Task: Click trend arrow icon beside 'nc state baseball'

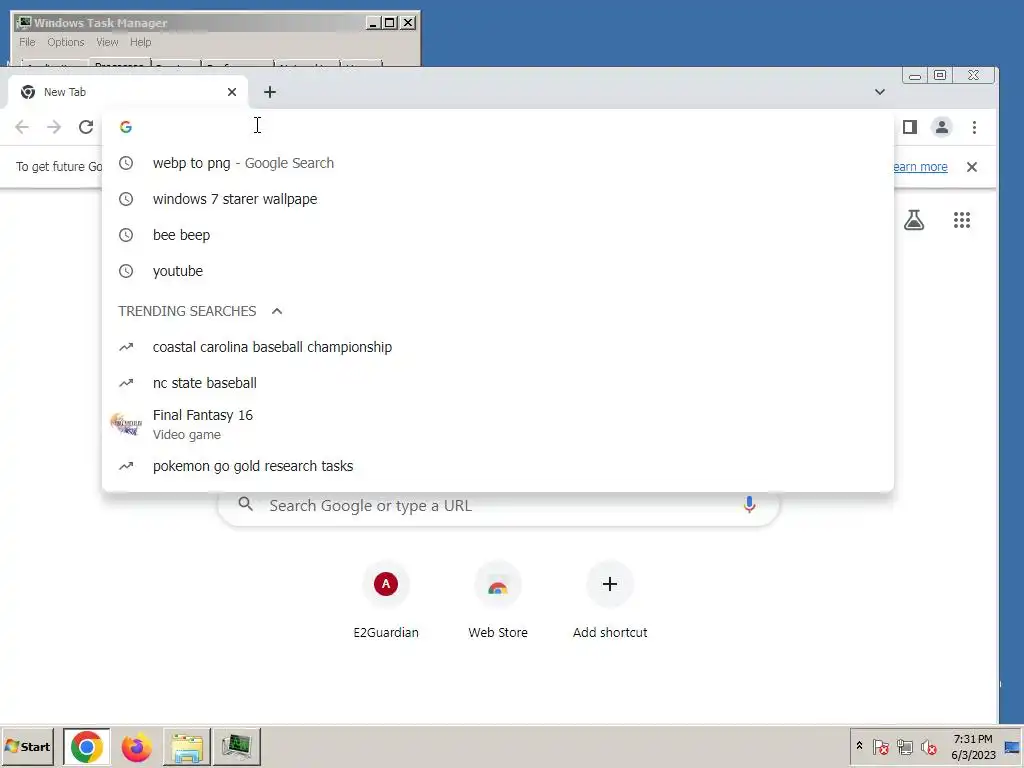Action: tap(126, 383)
